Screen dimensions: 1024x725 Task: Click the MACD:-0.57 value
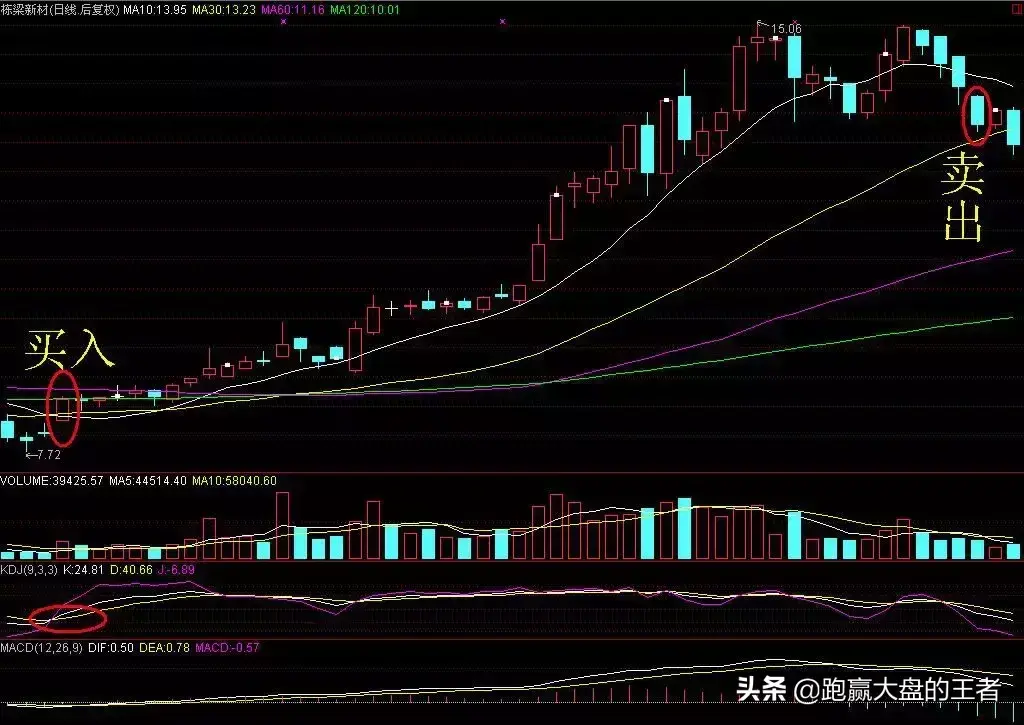tap(227, 648)
